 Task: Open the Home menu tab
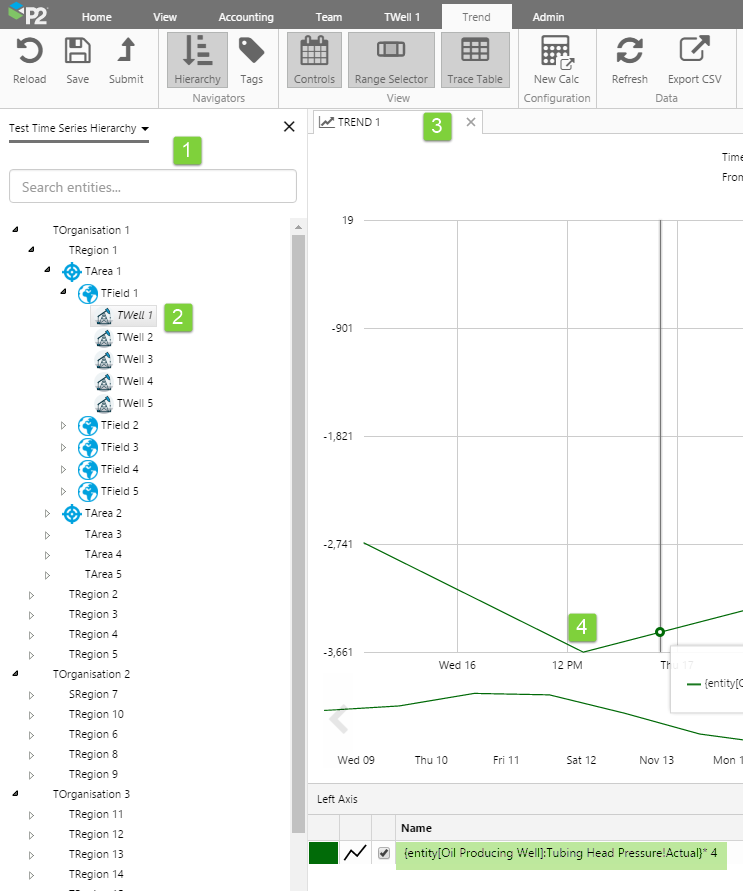pos(97,17)
